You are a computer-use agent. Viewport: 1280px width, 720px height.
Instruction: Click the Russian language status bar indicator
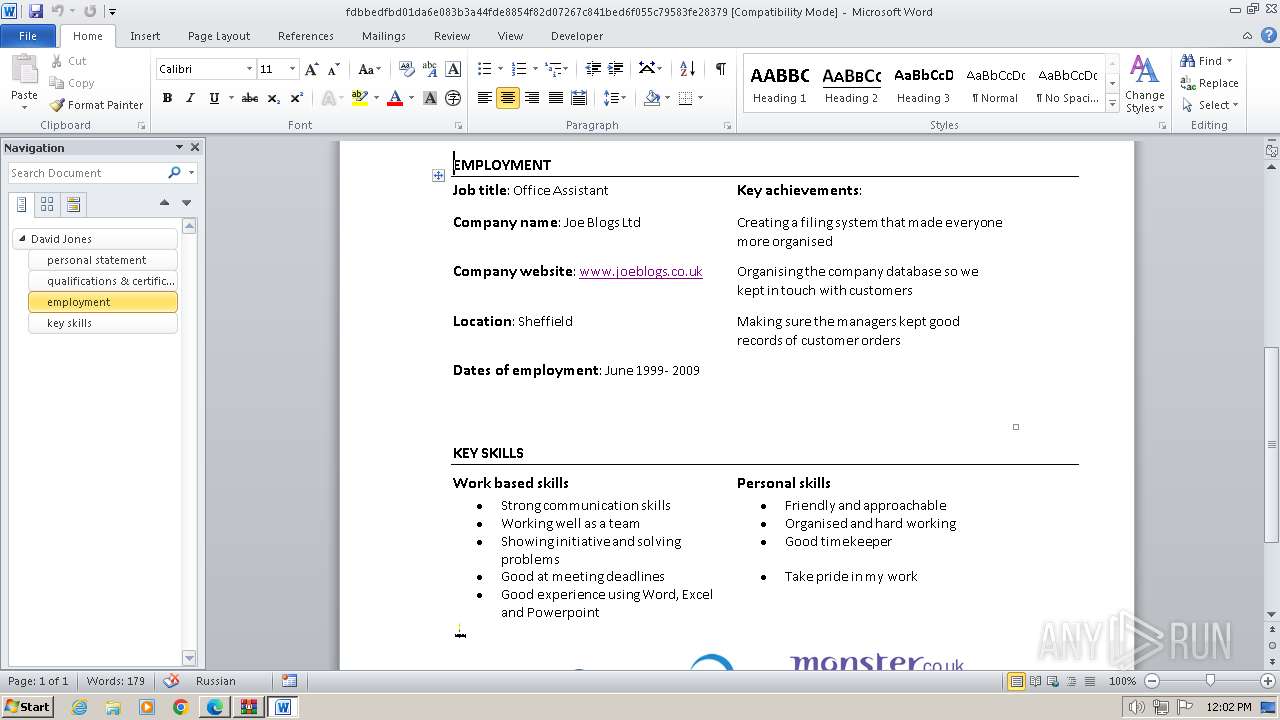216,681
